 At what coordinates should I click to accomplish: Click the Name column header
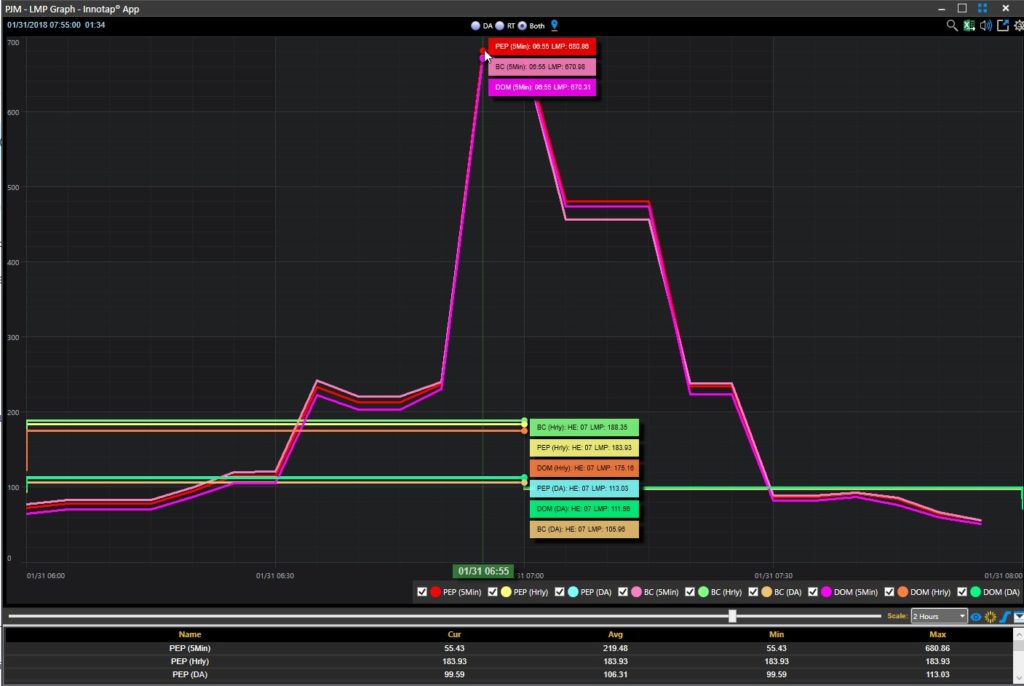coord(190,634)
